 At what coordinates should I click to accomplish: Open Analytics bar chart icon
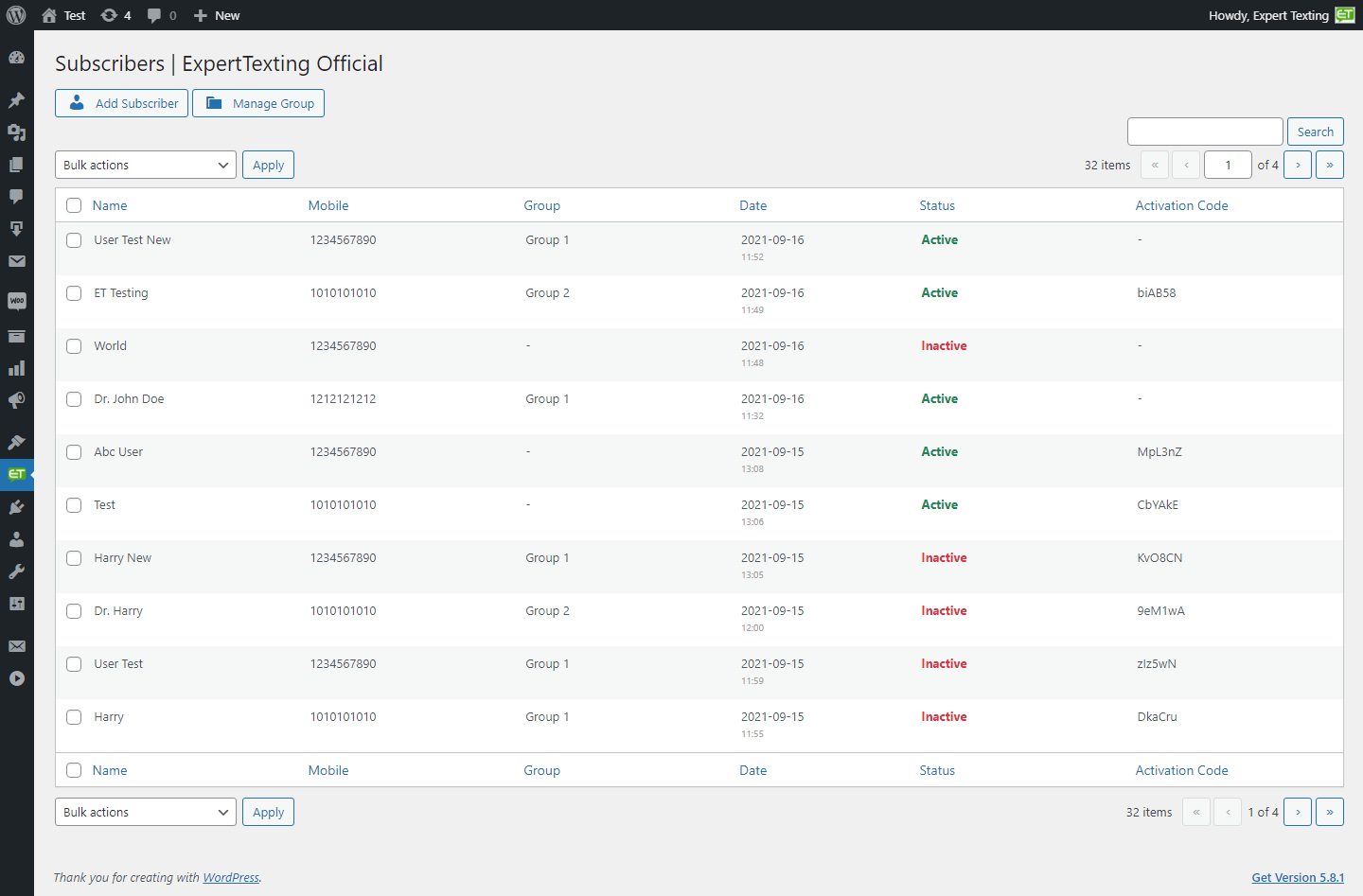coord(16,369)
